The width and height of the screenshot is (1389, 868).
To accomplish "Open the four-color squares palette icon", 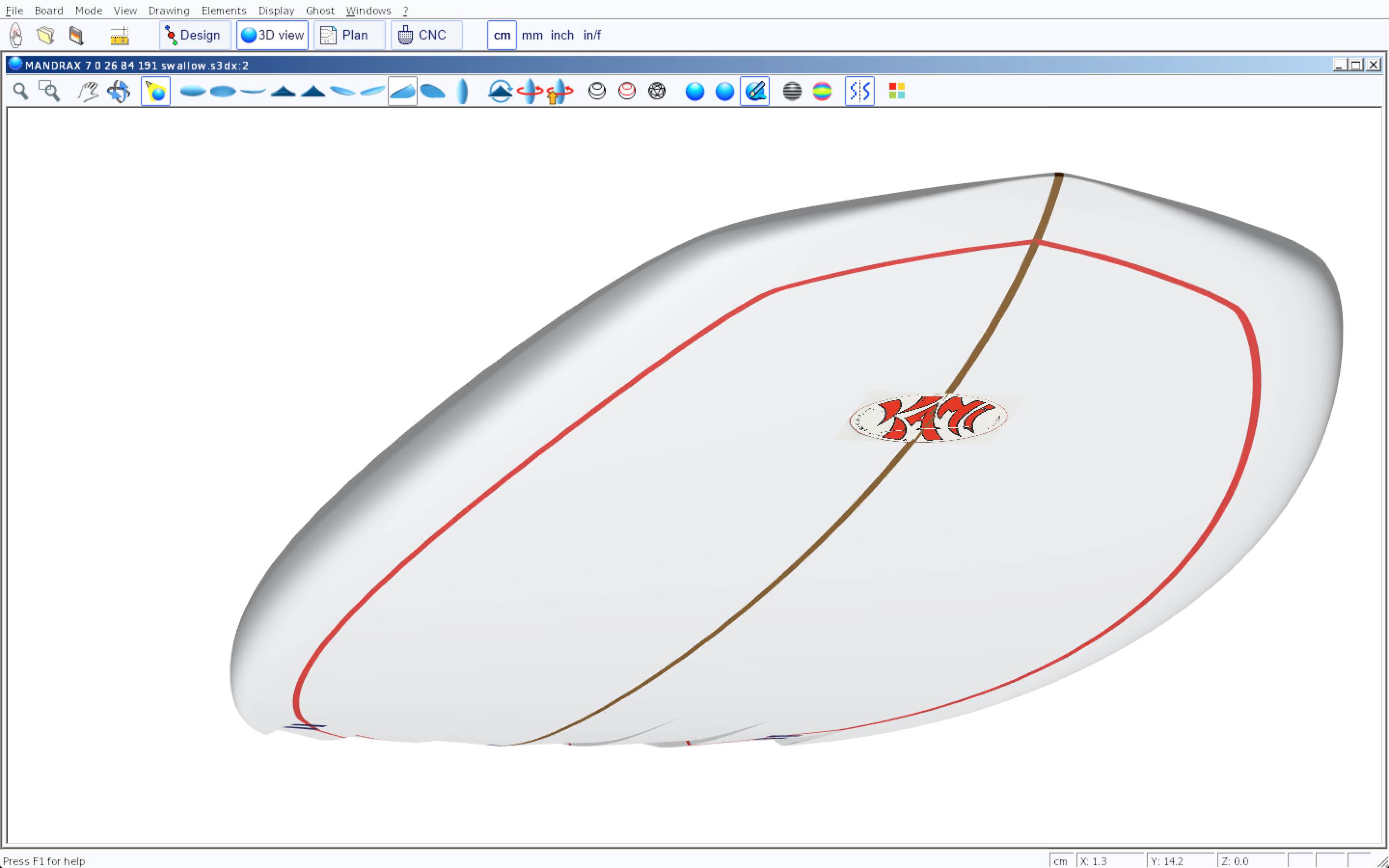I will pyautogui.click(x=897, y=91).
